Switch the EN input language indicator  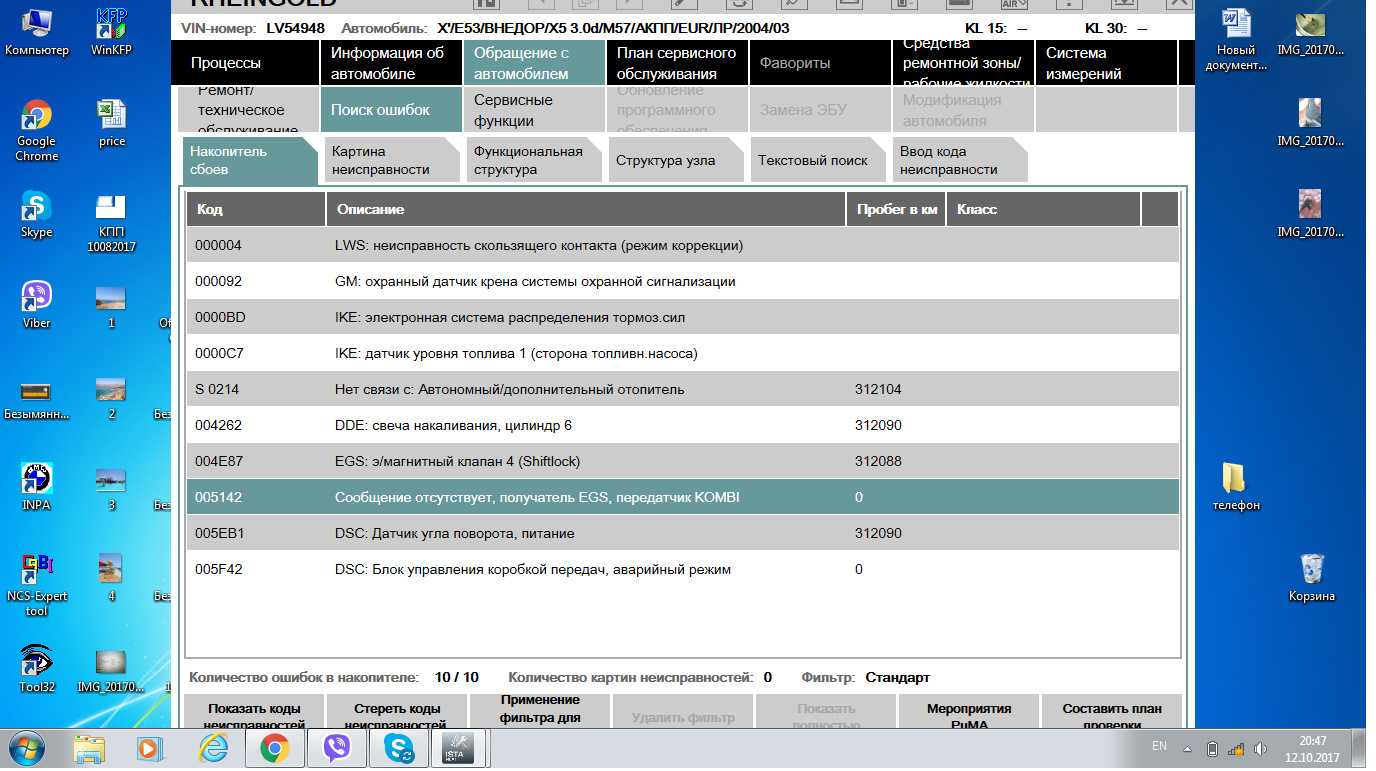click(1160, 747)
